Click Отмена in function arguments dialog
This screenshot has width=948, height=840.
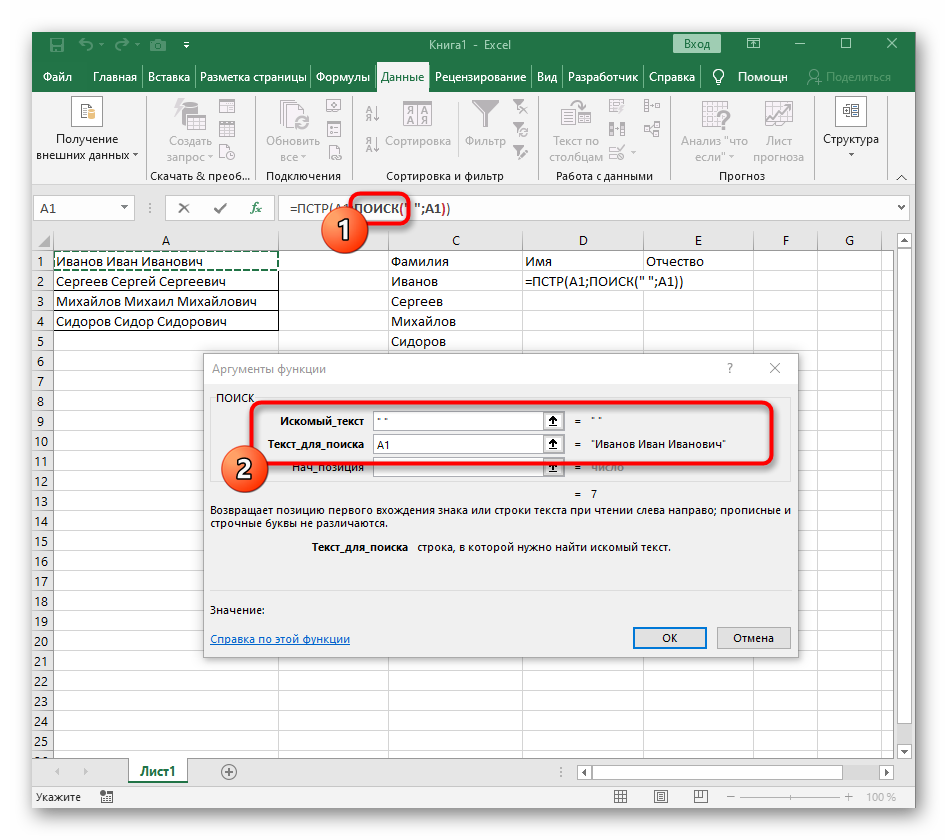753,638
